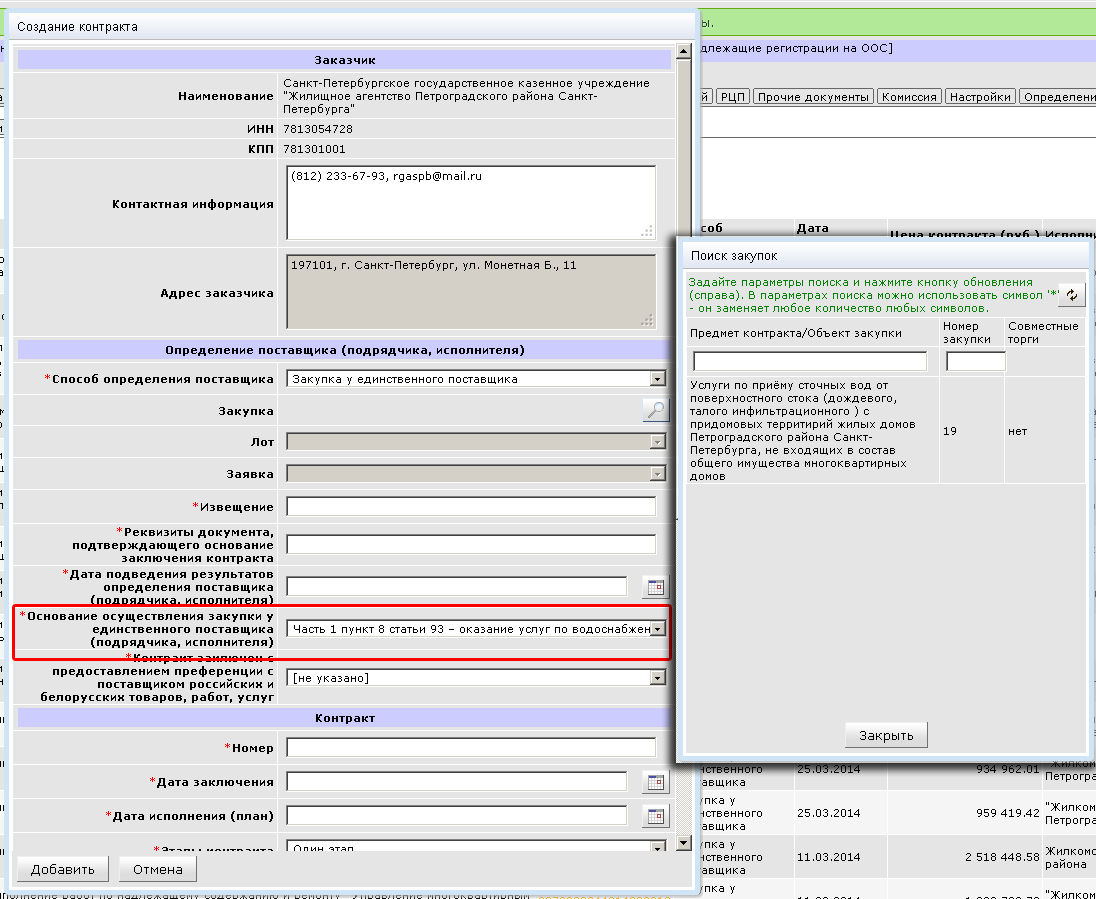Focus the purchase number search field
This screenshot has height=899, width=1096.
point(976,361)
